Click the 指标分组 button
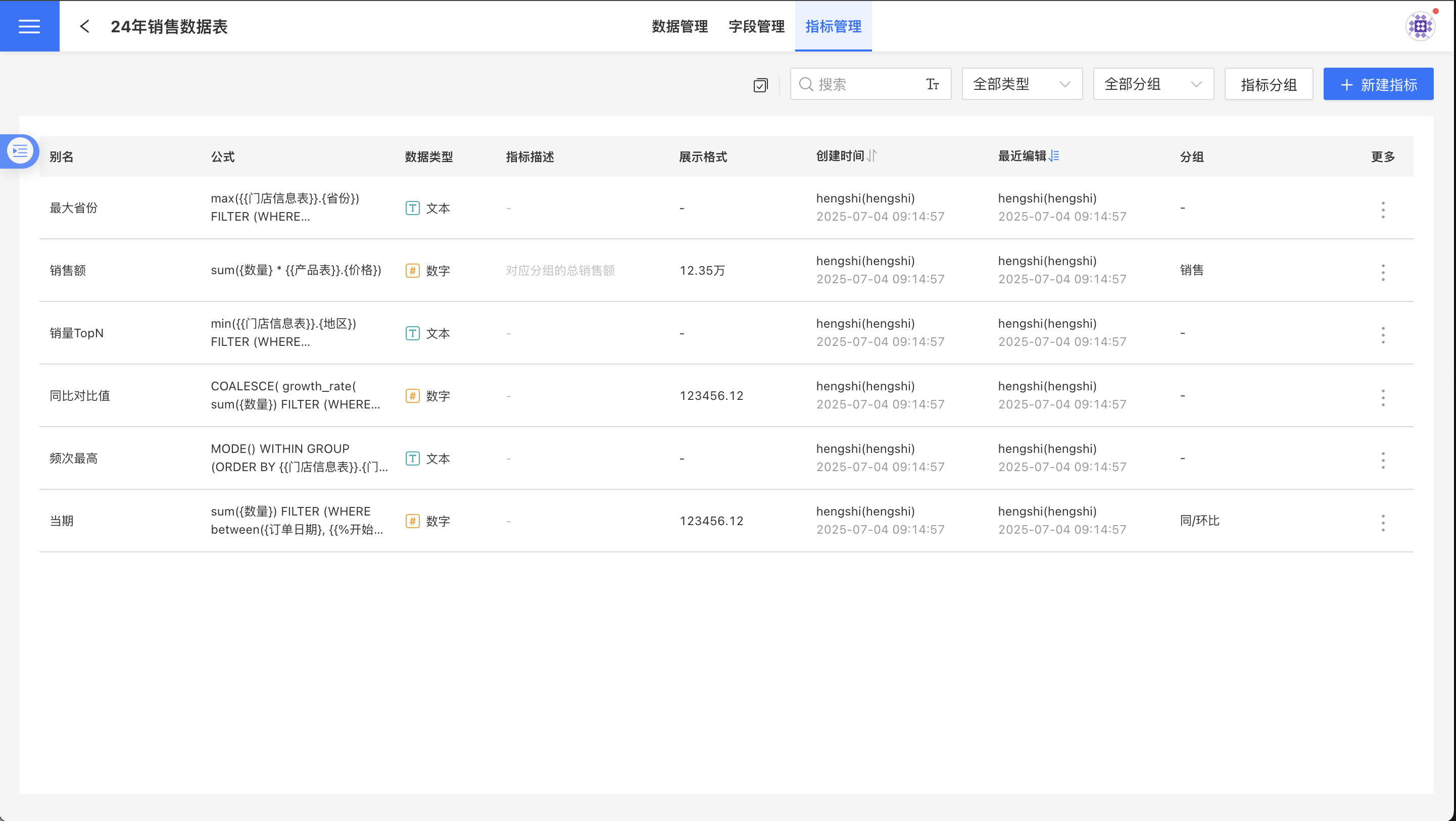Image resolution: width=1456 pixels, height=821 pixels. pyautogui.click(x=1268, y=85)
